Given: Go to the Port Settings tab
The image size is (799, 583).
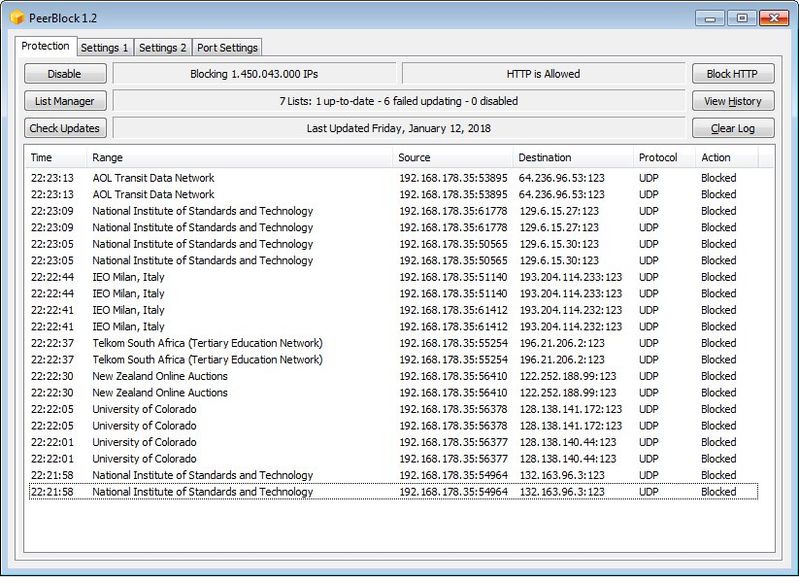Looking at the screenshot, I should click(227, 48).
